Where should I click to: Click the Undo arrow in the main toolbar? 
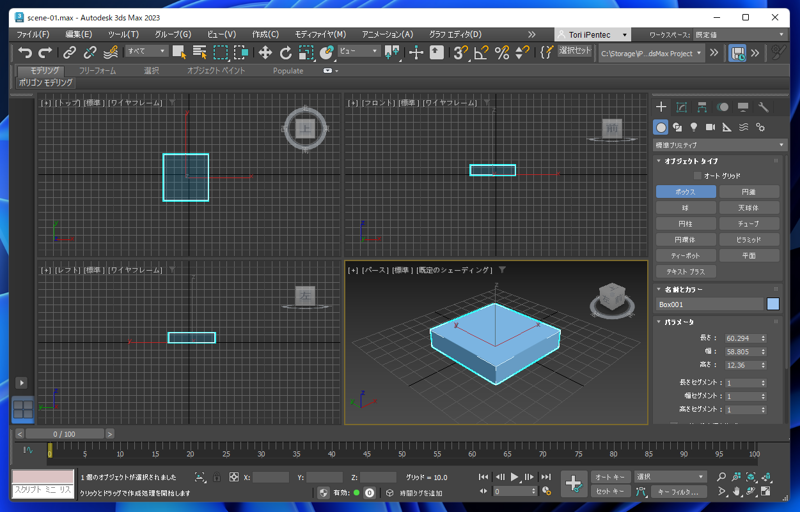pyautogui.click(x=24, y=52)
